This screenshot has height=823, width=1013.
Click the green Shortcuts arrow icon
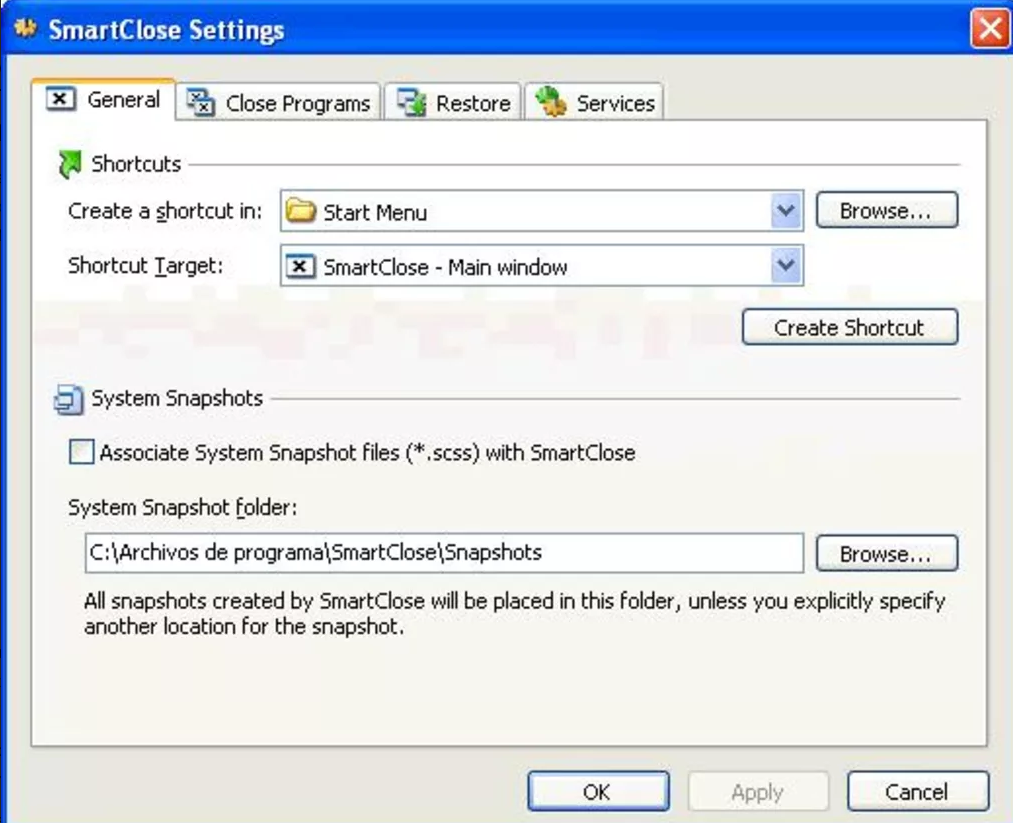click(x=70, y=164)
